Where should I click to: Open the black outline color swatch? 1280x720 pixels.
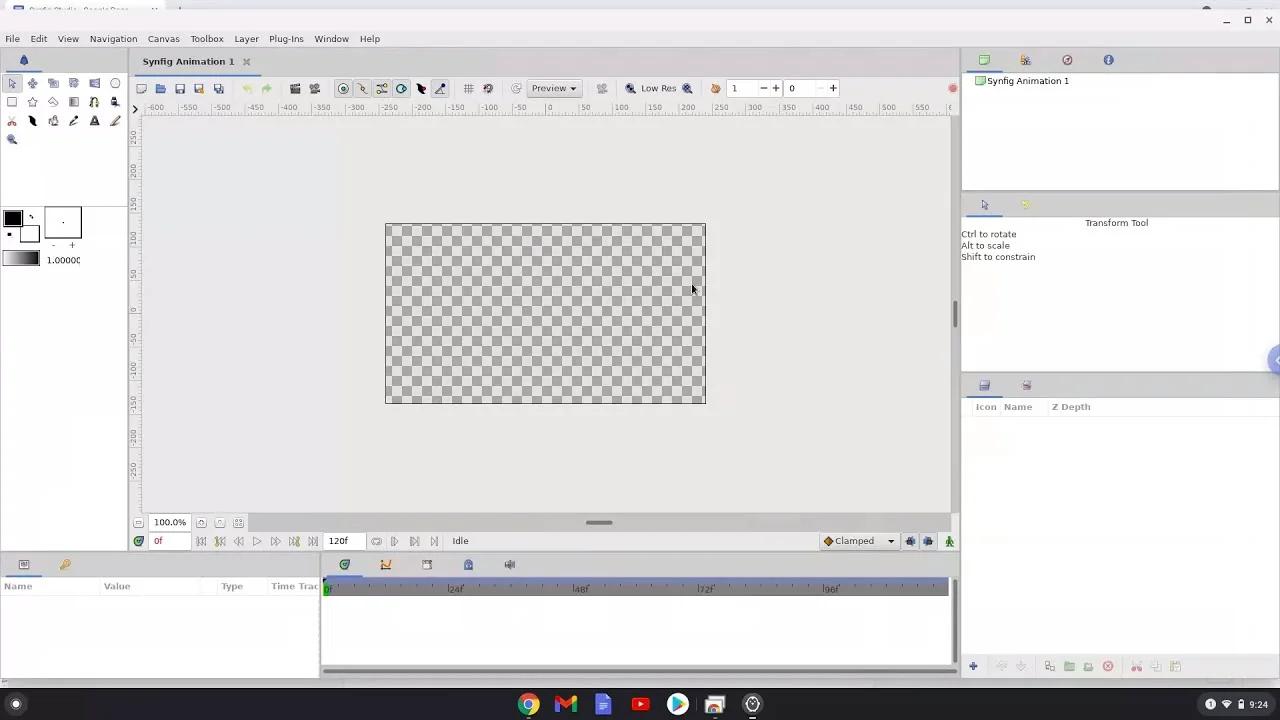tap(12, 219)
